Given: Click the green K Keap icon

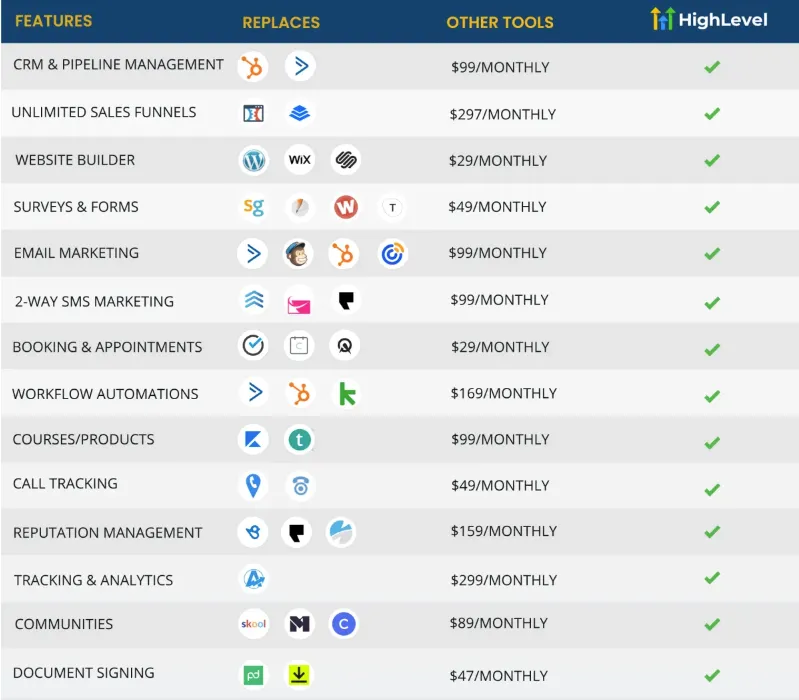Looking at the screenshot, I should click(348, 394).
